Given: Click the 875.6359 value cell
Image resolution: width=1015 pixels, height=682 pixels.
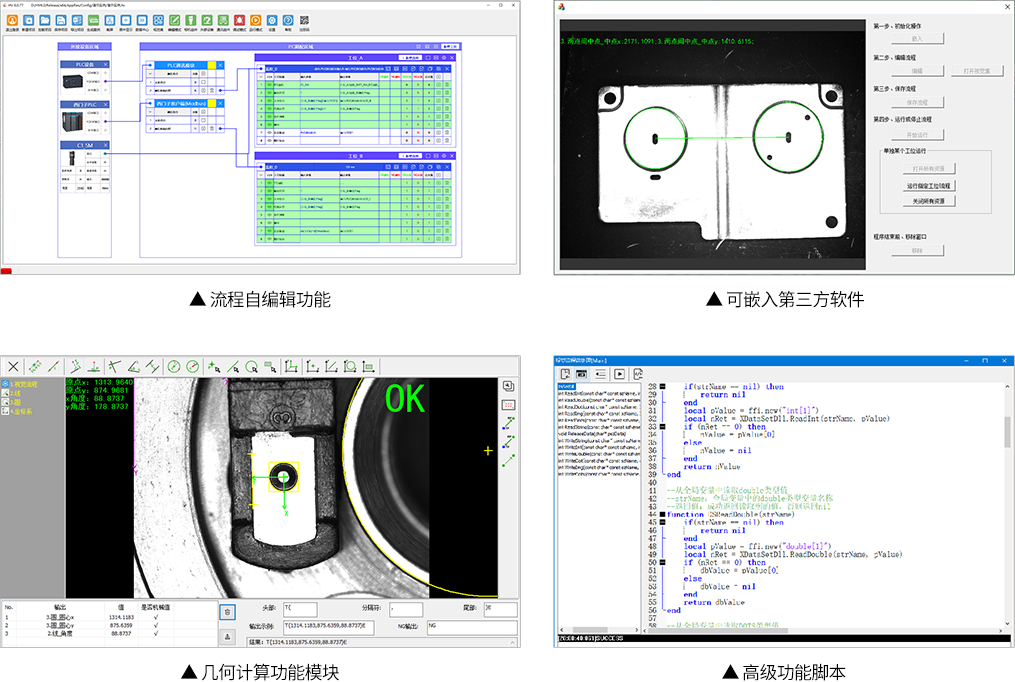Looking at the screenshot, I should pyautogui.click(x=121, y=626).
